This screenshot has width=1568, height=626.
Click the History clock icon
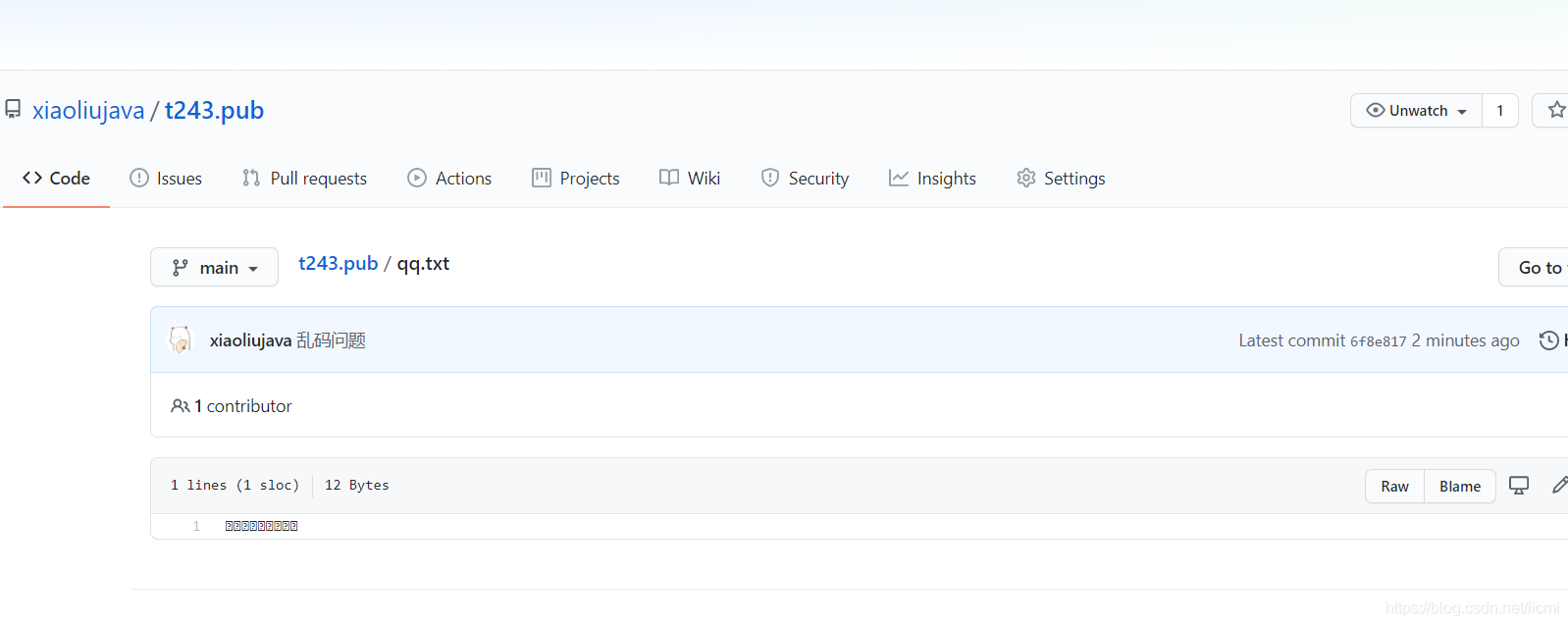(x=1549, y=340)
